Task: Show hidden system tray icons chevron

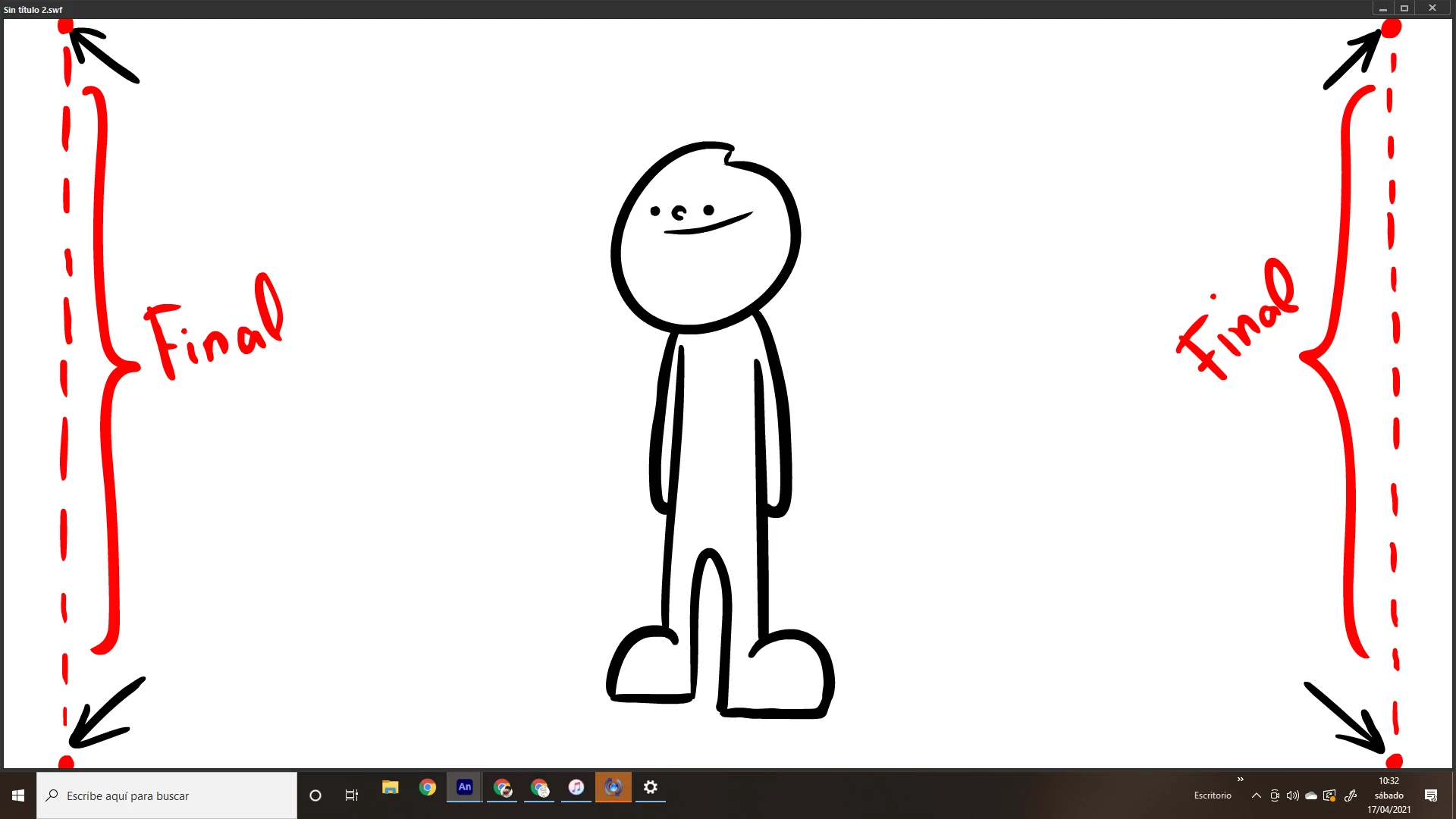Action: point(1257,795)
